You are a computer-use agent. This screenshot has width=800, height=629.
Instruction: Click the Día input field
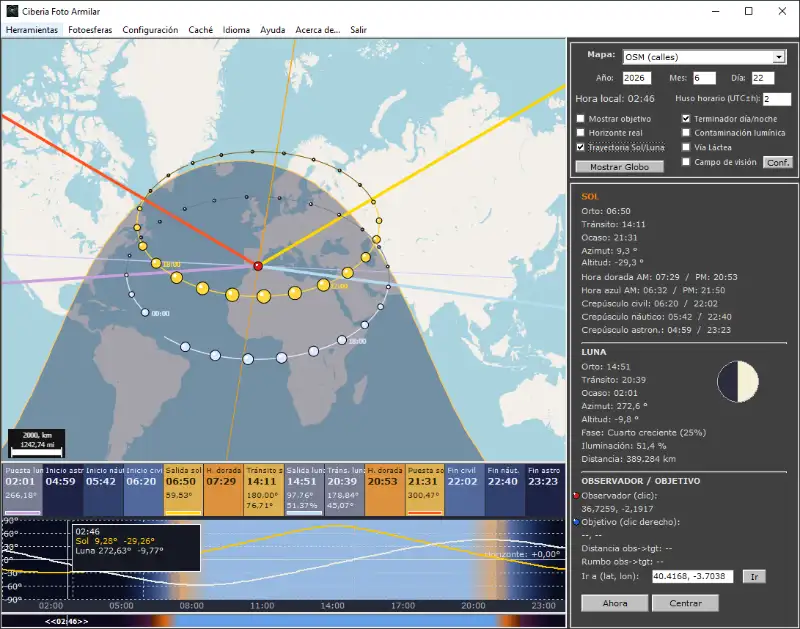click(763, 78)
